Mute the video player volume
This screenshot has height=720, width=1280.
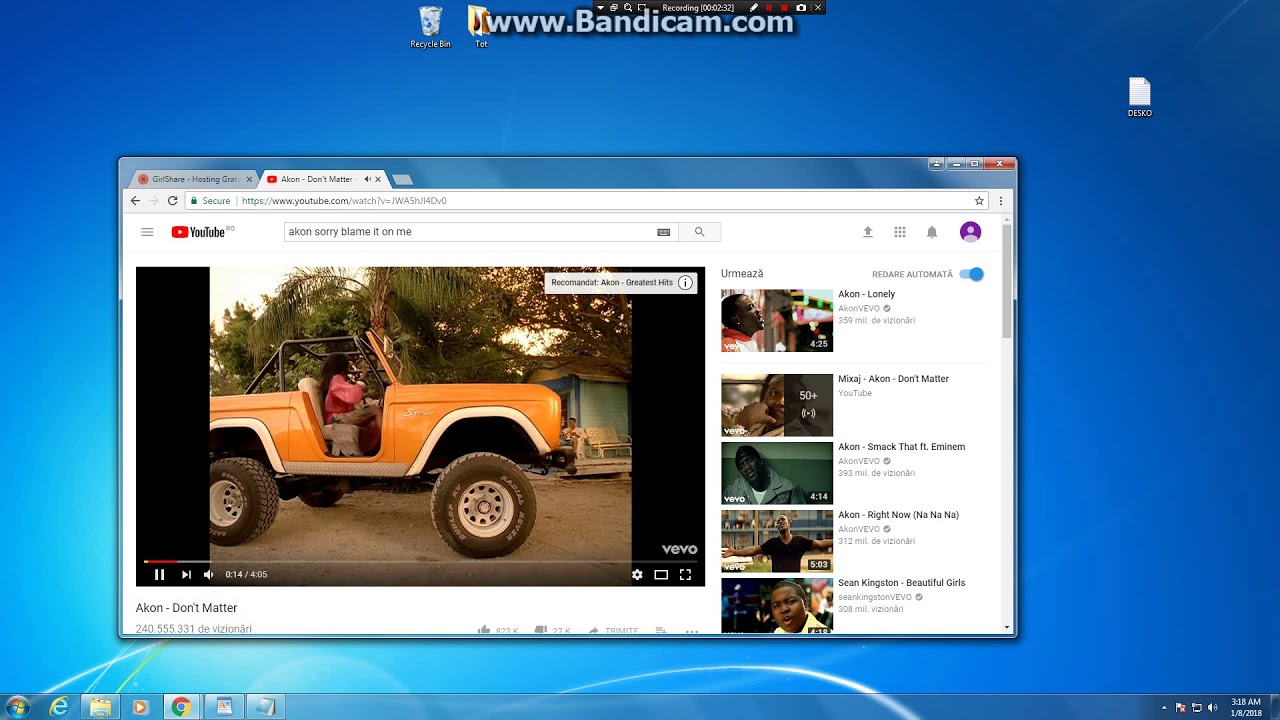(x=208, y=575)
